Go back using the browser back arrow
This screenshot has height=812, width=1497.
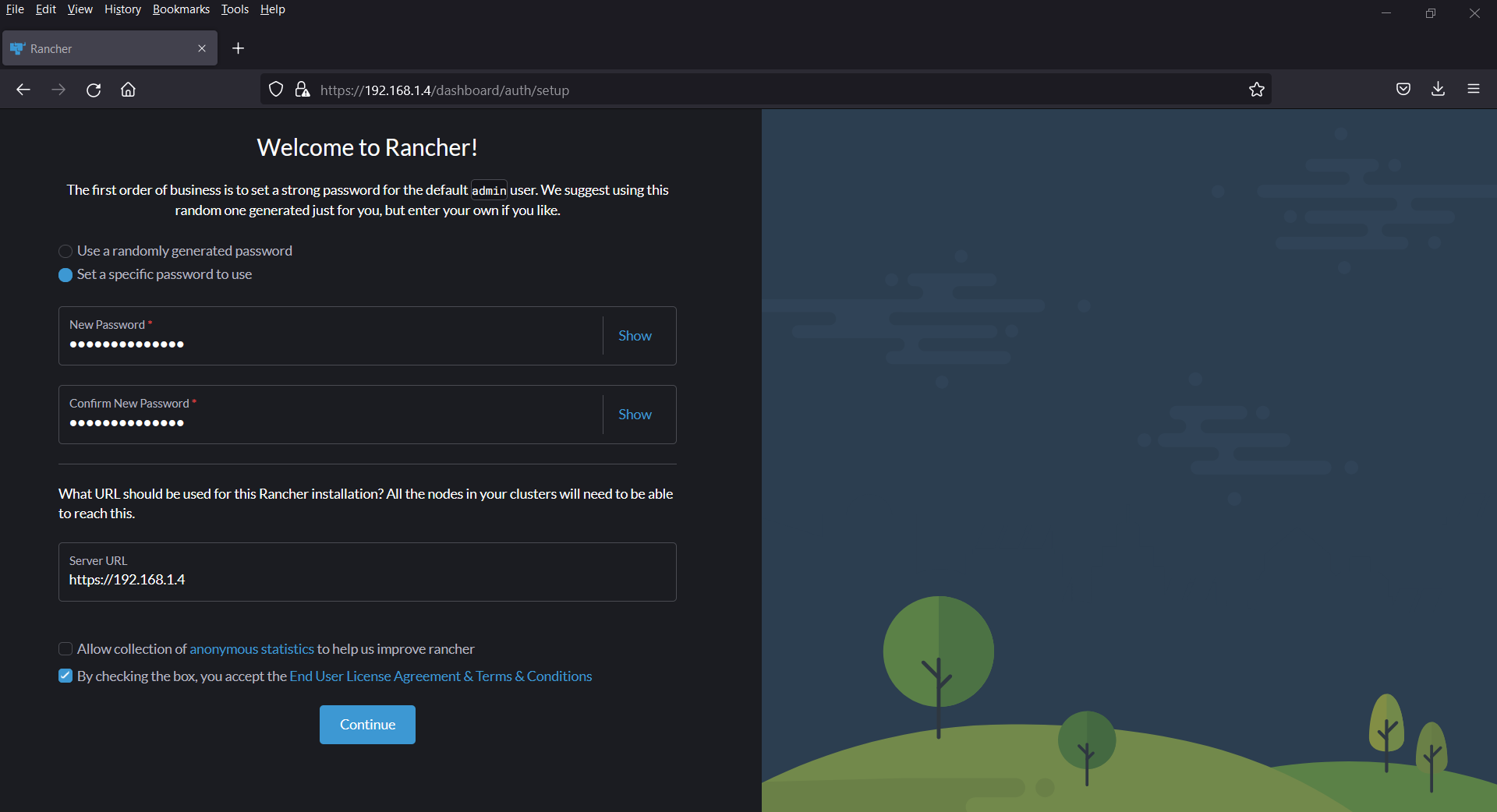(23, 90)
